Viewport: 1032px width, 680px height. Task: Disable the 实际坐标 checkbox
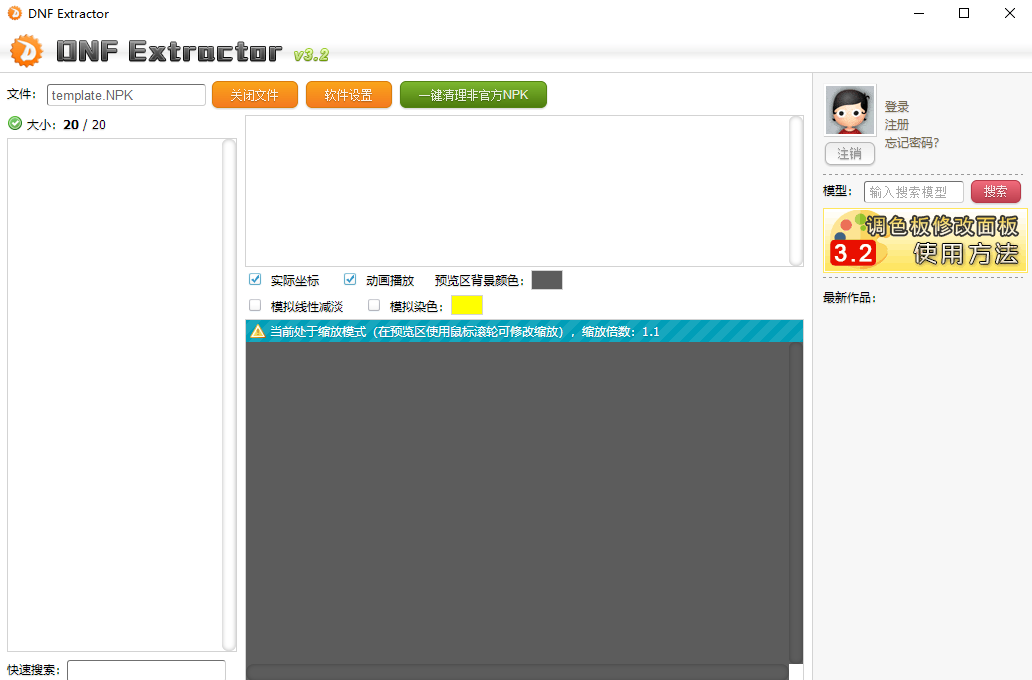pyautogui.click(x=254, y=279)
